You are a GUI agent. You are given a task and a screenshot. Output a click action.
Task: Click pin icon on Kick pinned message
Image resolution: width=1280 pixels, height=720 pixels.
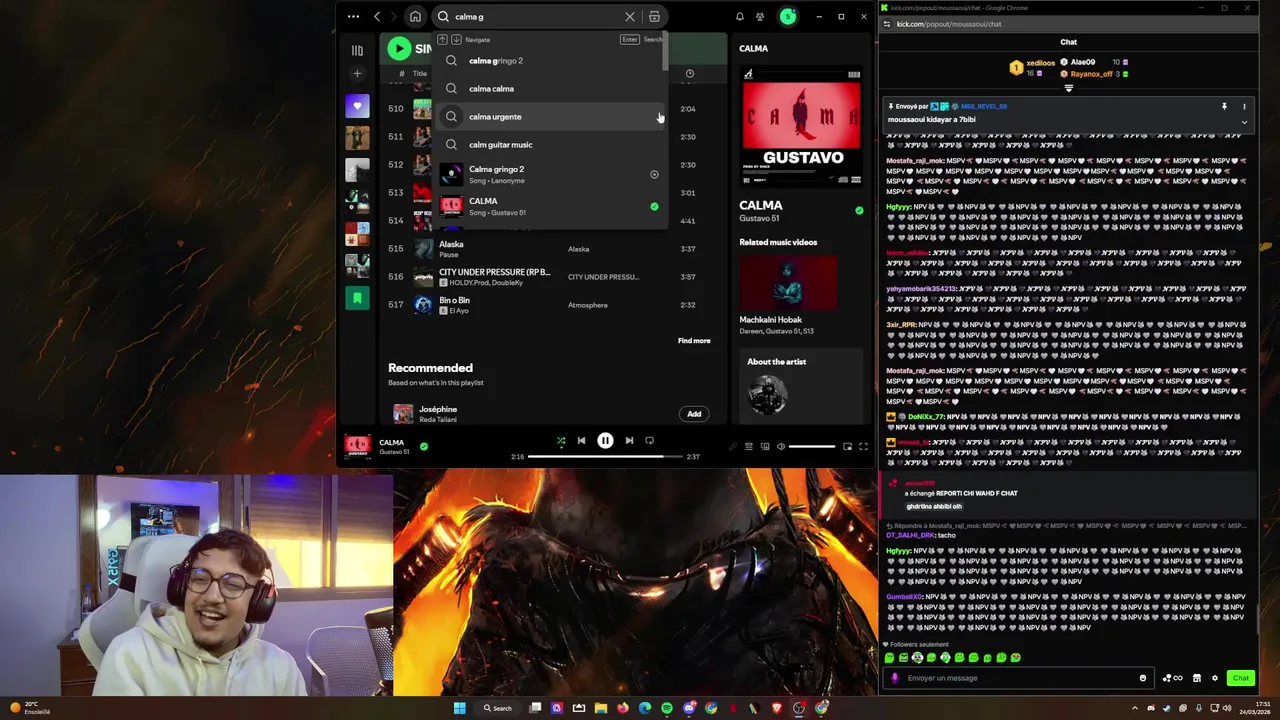point(1224,106)
